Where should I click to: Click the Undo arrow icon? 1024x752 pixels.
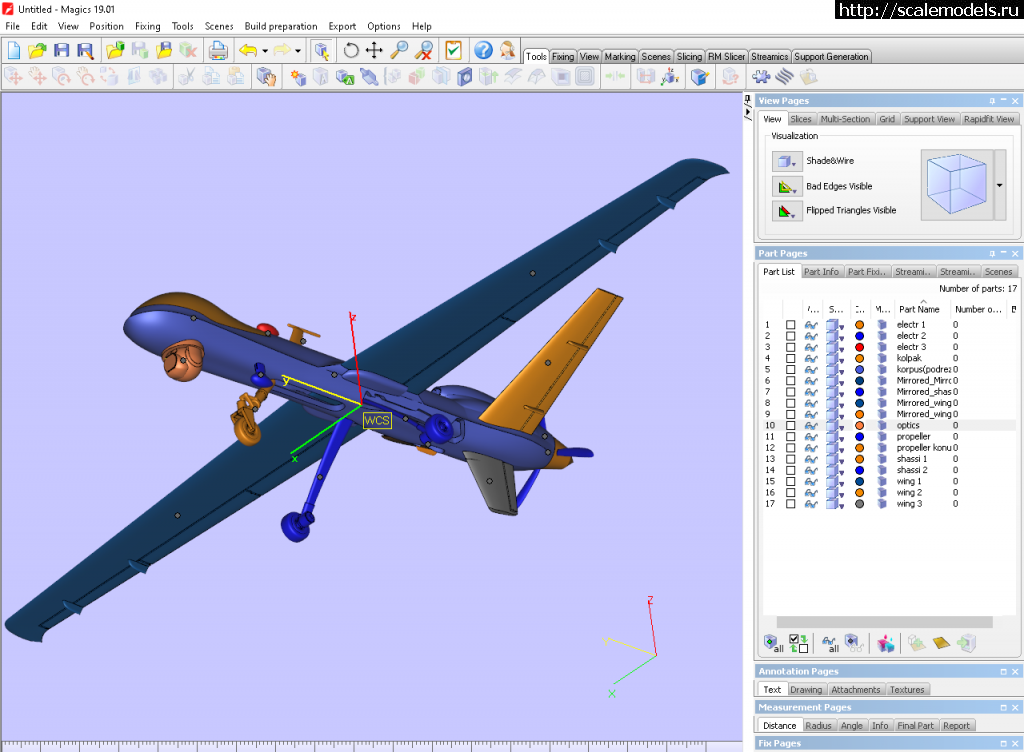(x=247, y=50)
